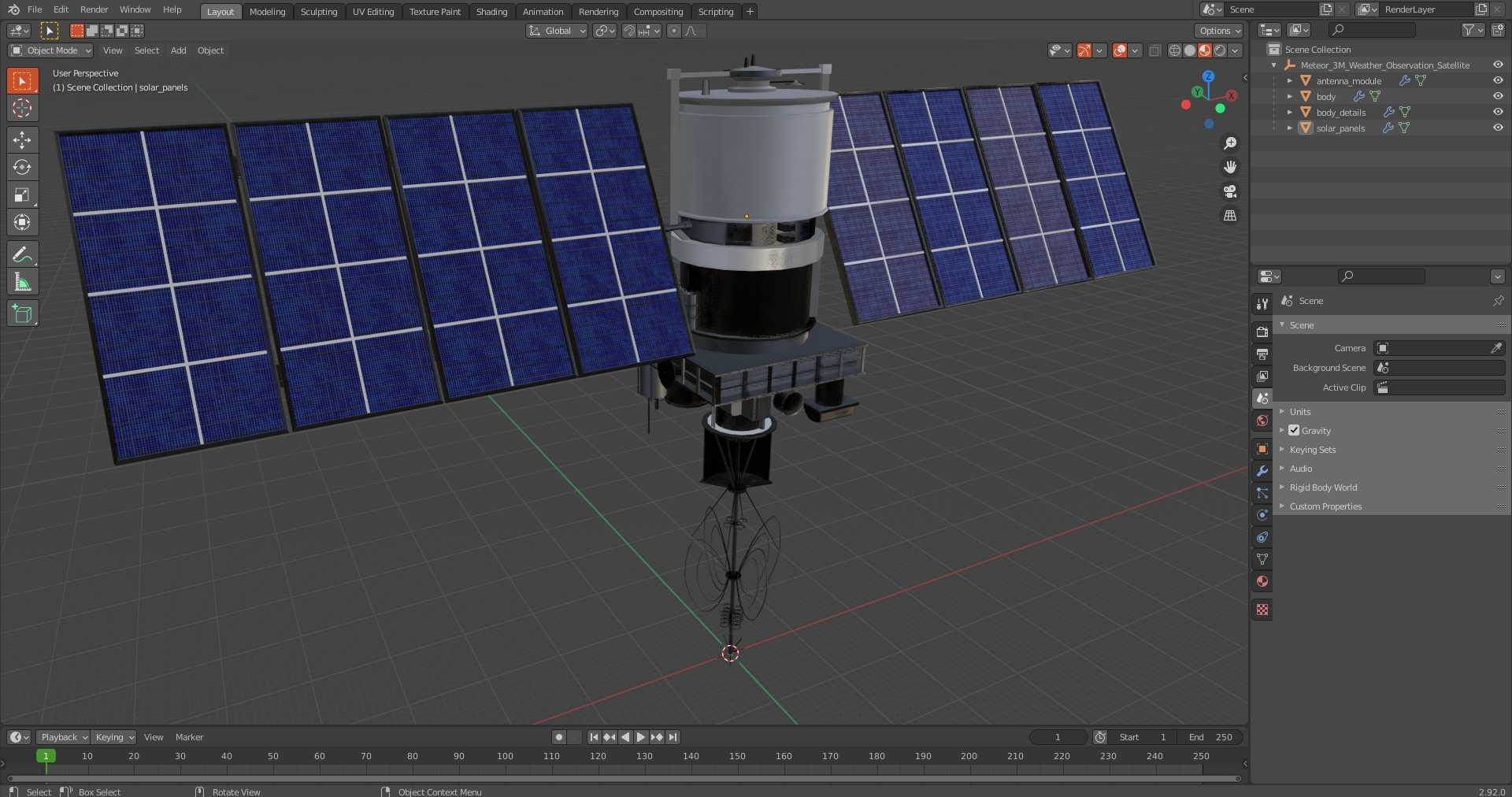Select the Annotate tool
The image size is (1512, 797).
22,254
